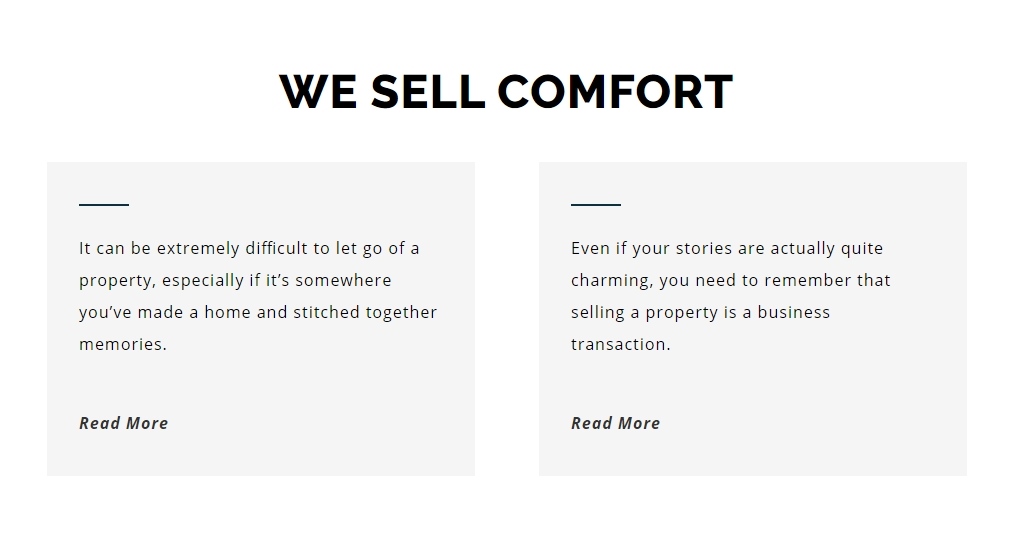Click the line "charming, you need to remember that"
1014x540 pixels.
pos(730,280)
